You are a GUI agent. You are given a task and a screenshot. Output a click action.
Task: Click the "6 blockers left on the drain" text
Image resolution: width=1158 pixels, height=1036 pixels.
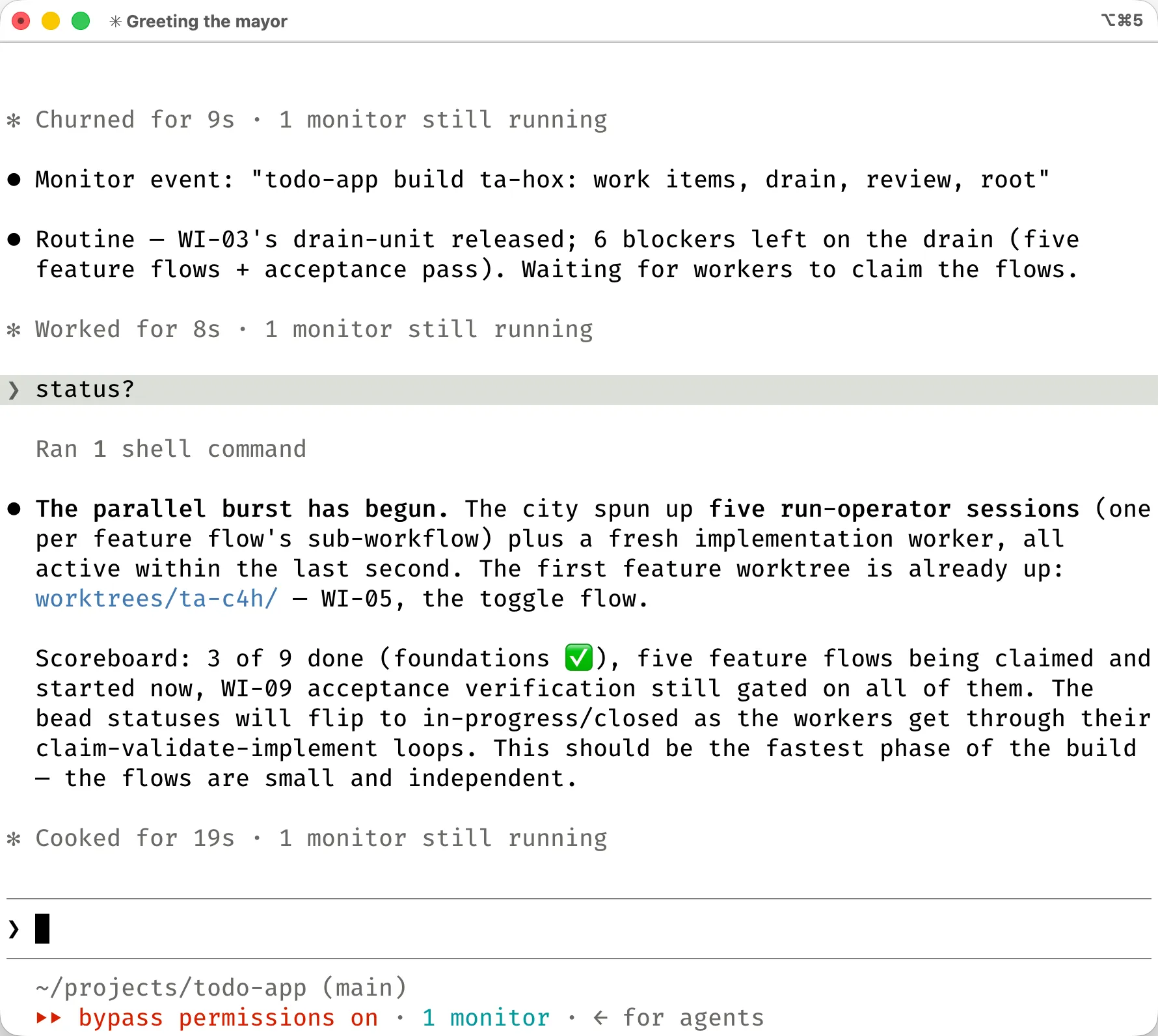(x=794, y=239)
